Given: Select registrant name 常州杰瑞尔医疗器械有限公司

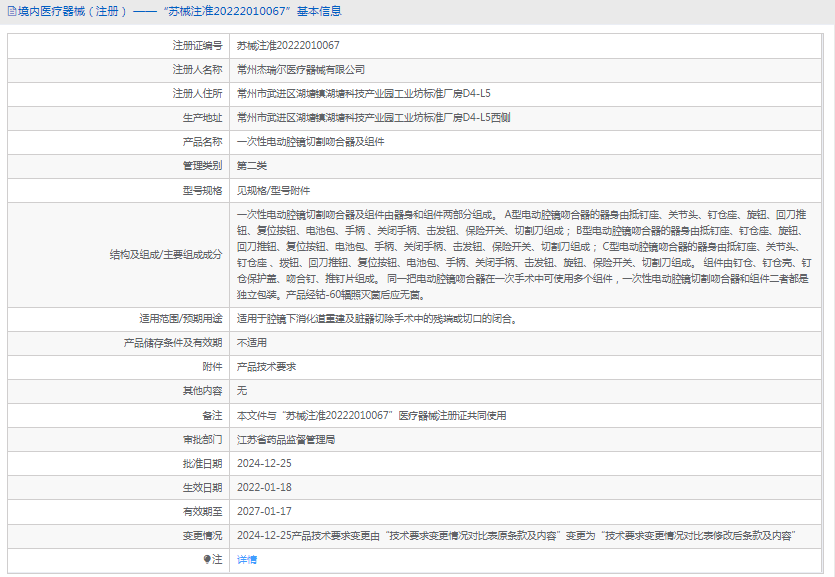Looking at the screenshot, I should pyautogui.click(x=301, y=70).
